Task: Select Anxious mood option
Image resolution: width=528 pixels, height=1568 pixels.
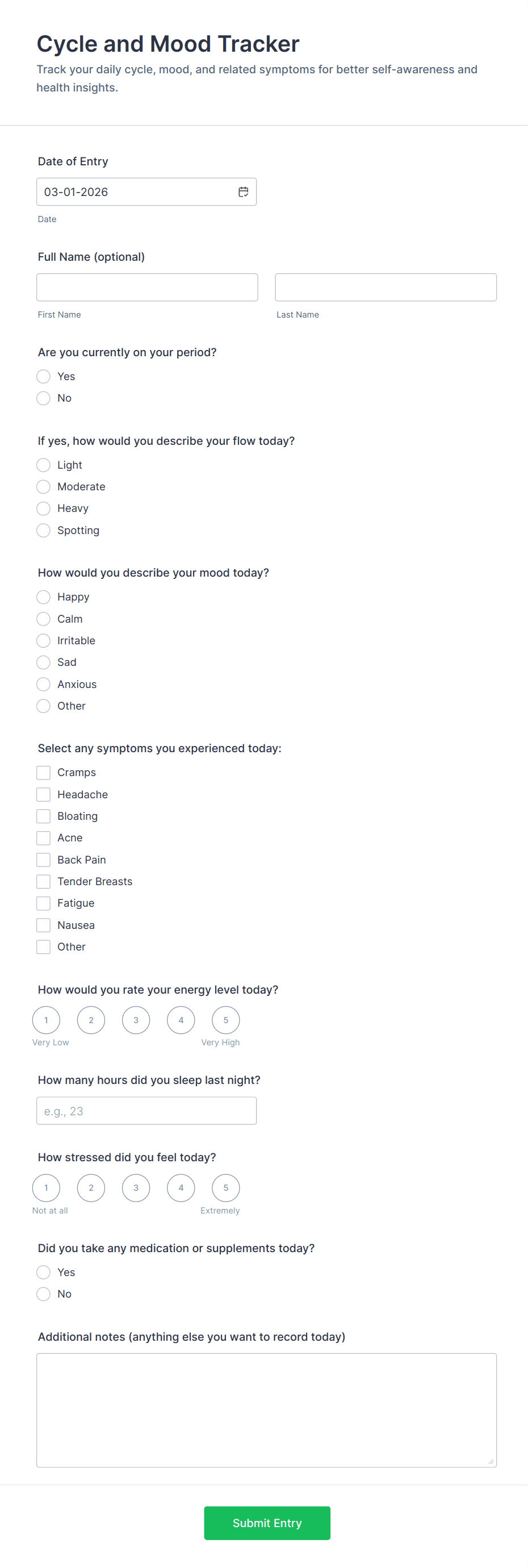Action: [43, 684]
